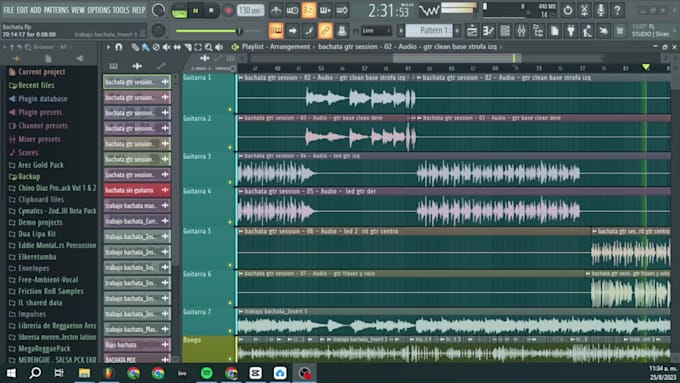Enable wait for input before recording
This screenshot has width=680, height=383.
pos(292,10)
